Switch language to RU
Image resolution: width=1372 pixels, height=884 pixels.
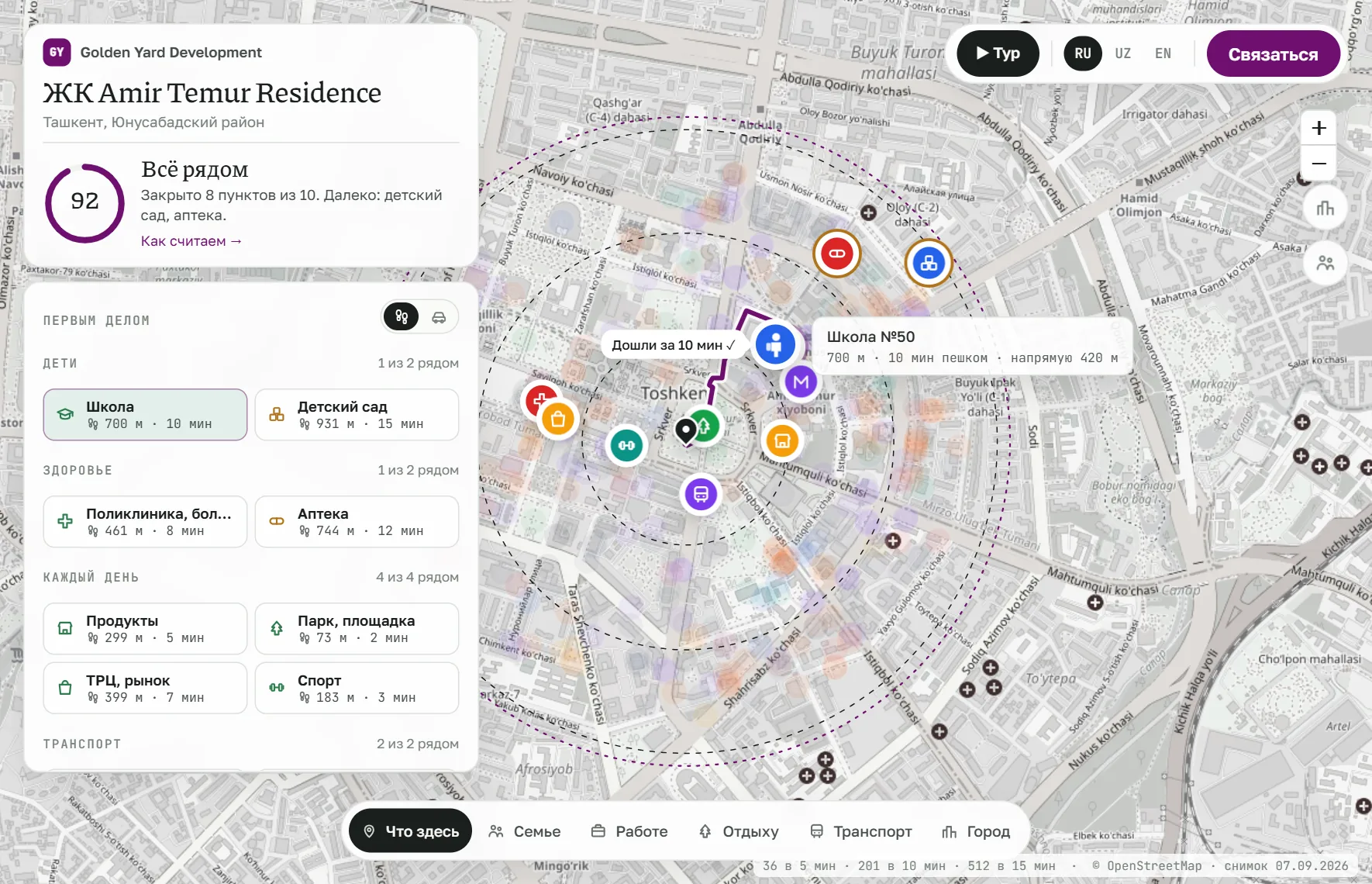1083,54
